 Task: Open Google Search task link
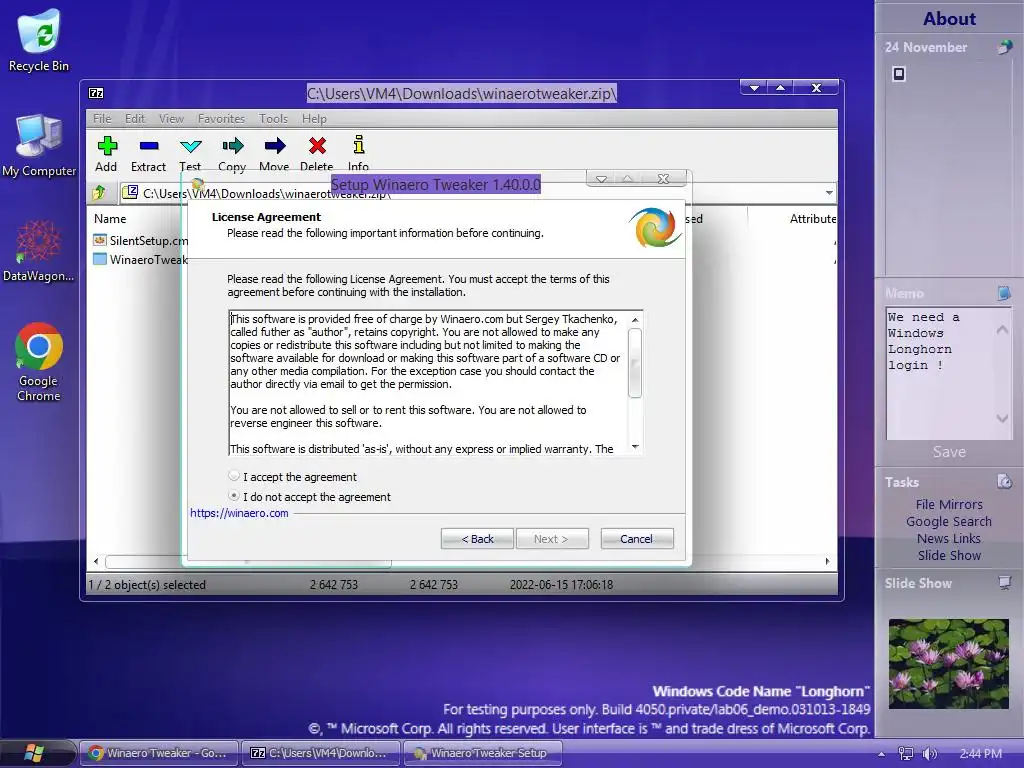click(949, 521)
